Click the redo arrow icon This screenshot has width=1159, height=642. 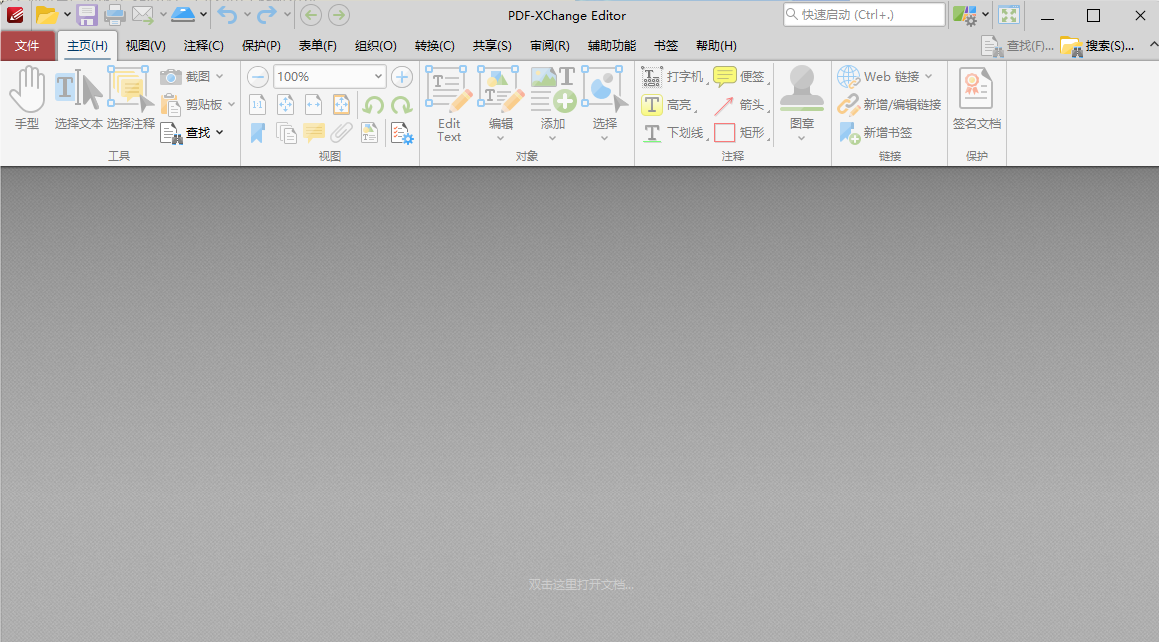point(267,15)
